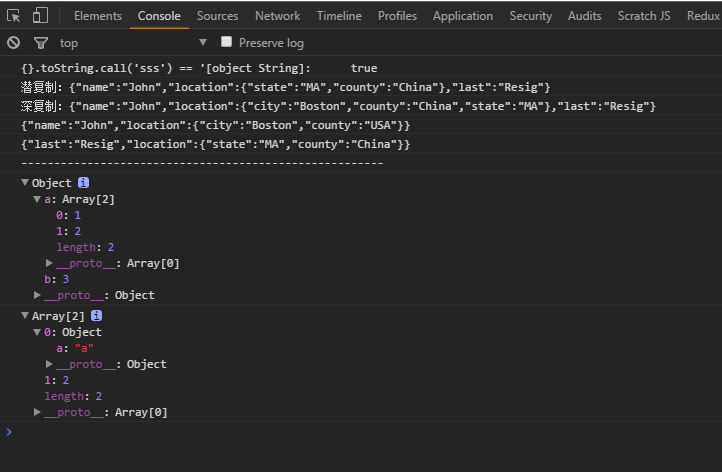
Task: Collapse the top-level Array[2] entry
Action: click(x=25, y=316)
